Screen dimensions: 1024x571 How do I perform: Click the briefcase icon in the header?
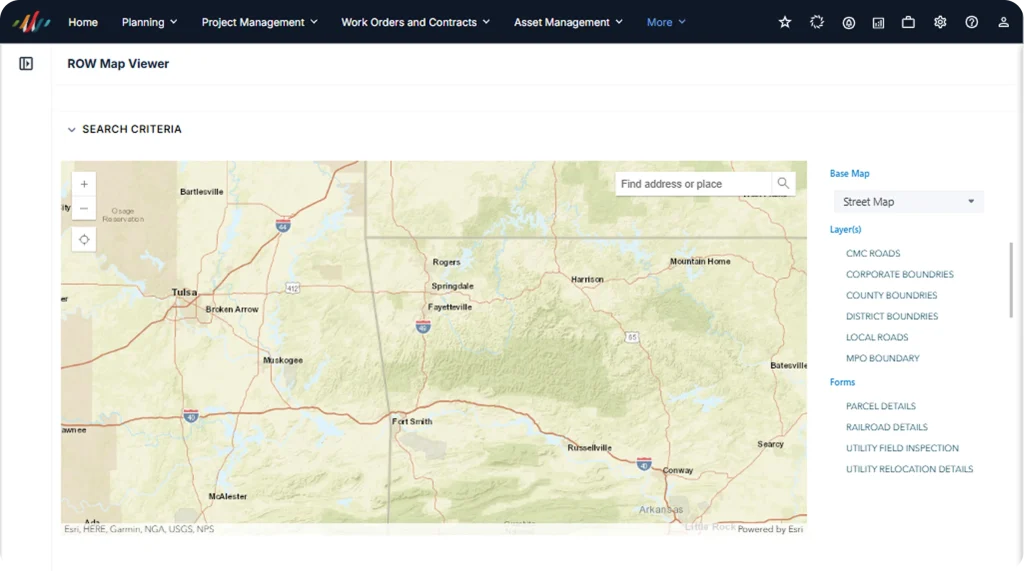(x=908, y=22)
